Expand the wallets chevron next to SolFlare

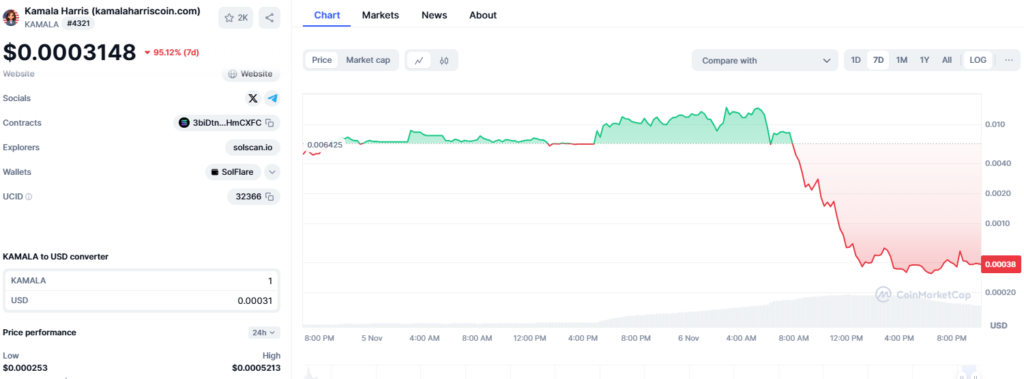click(x=272, y=173)
